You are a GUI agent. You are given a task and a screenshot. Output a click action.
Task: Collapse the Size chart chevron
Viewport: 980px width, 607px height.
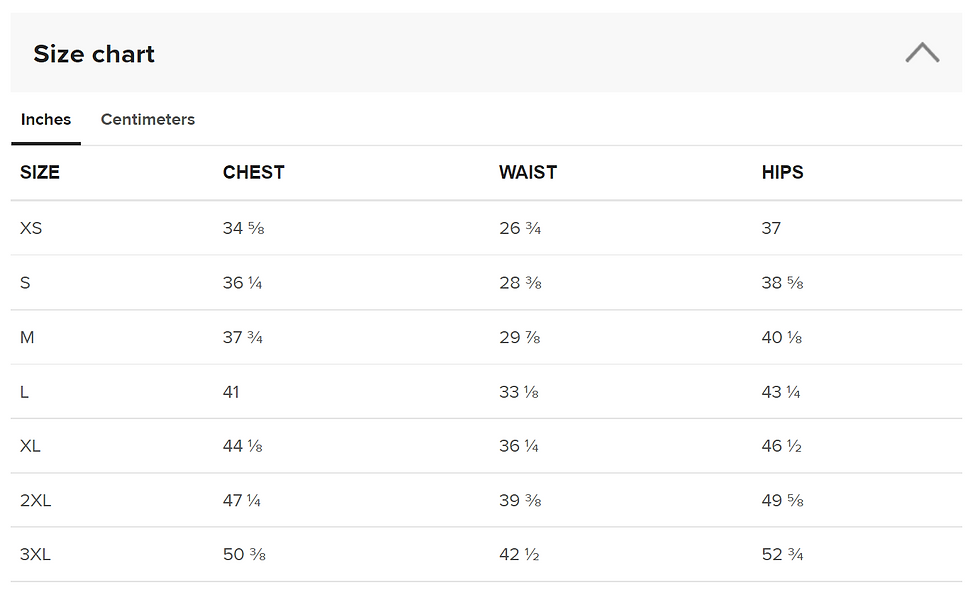pyautogui.click(x=922, y=53)
